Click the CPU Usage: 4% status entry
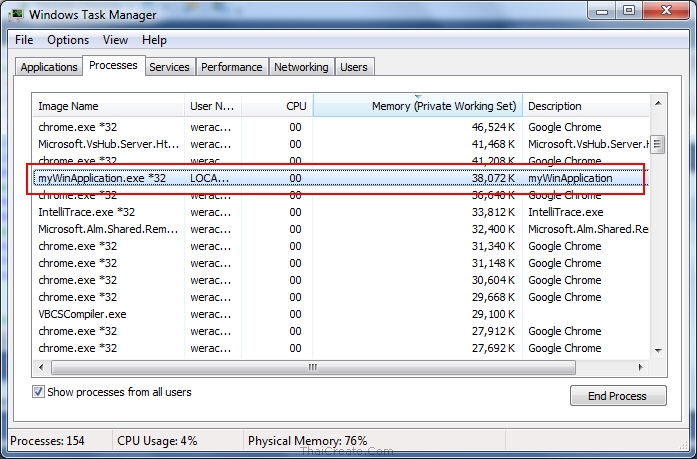The height and width of the screenshot is (459, 697). click(157, 441)
